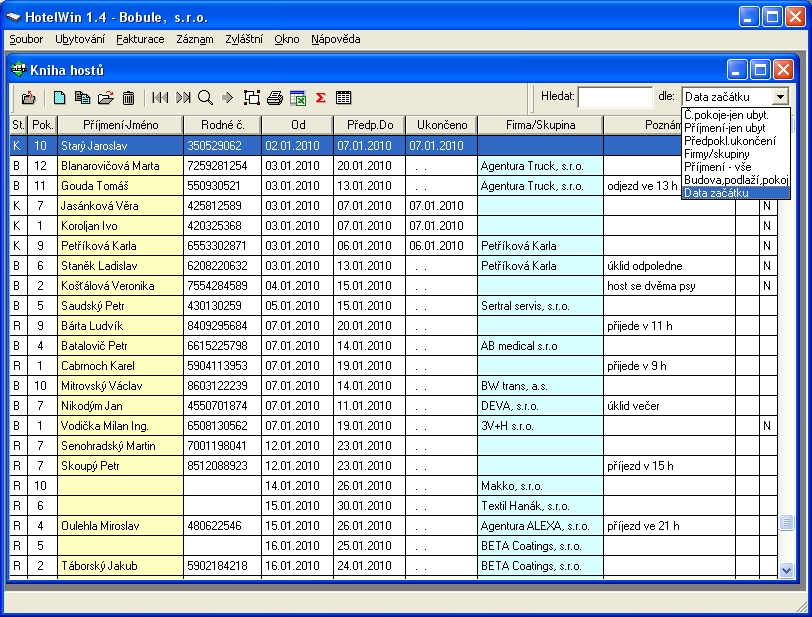Click the red sigma sum icon
Viewport: 812px width, 617px height.
[x=320, y=97]
